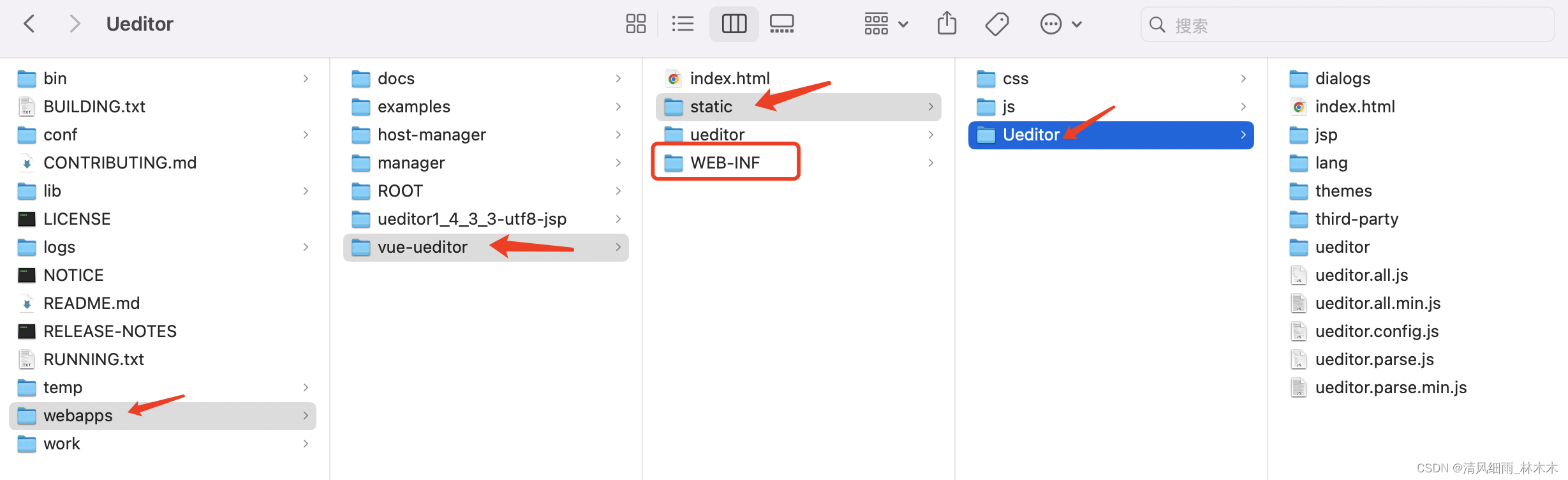1568x480 pixels.
Task: Click the index.html Chrome icon beside dialogs
Action: (1299, 107)
